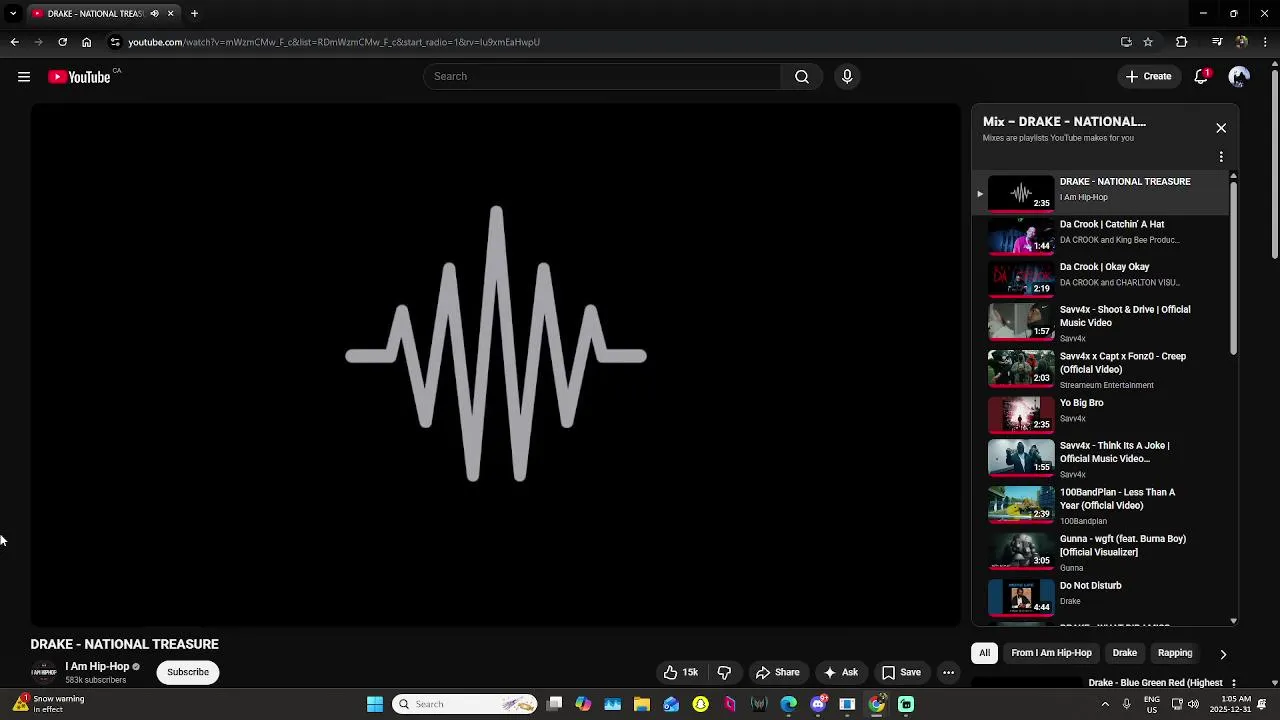Screen dimensions: 1280x720
Task: Install app icon in address bar
Action: pos(1126,42)
